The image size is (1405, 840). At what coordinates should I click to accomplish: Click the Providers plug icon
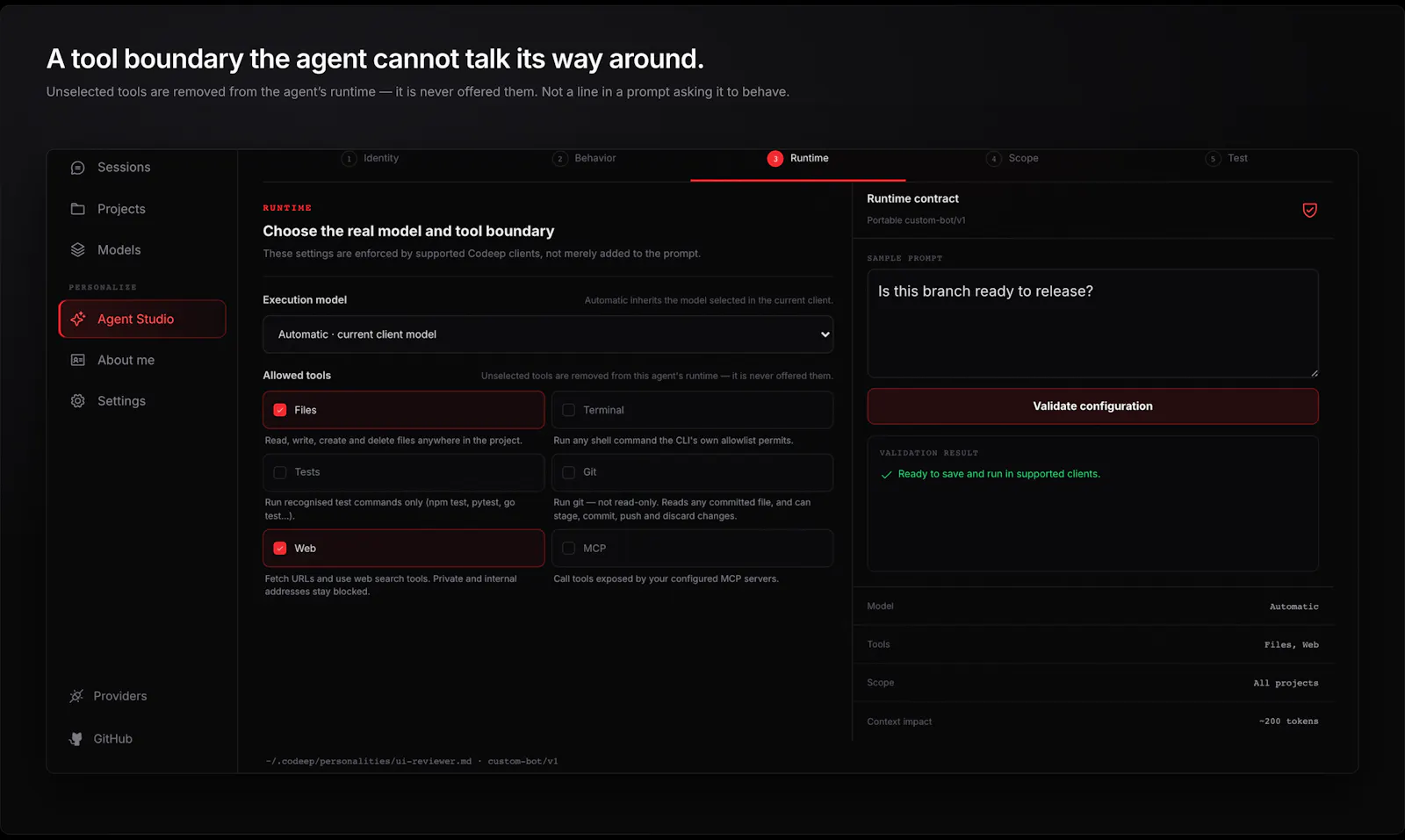pyautogui.click(x=76, y=696)
